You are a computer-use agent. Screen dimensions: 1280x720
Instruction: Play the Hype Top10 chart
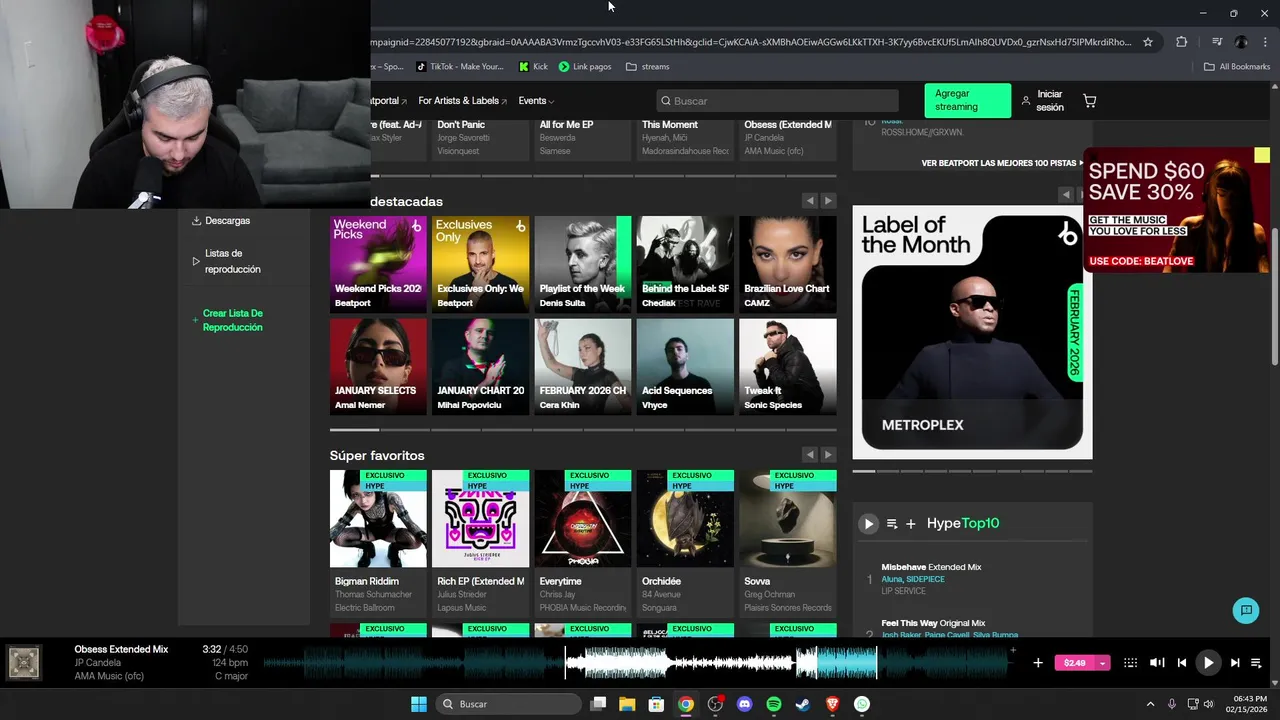pyautogui.click(x=868, y=523)
